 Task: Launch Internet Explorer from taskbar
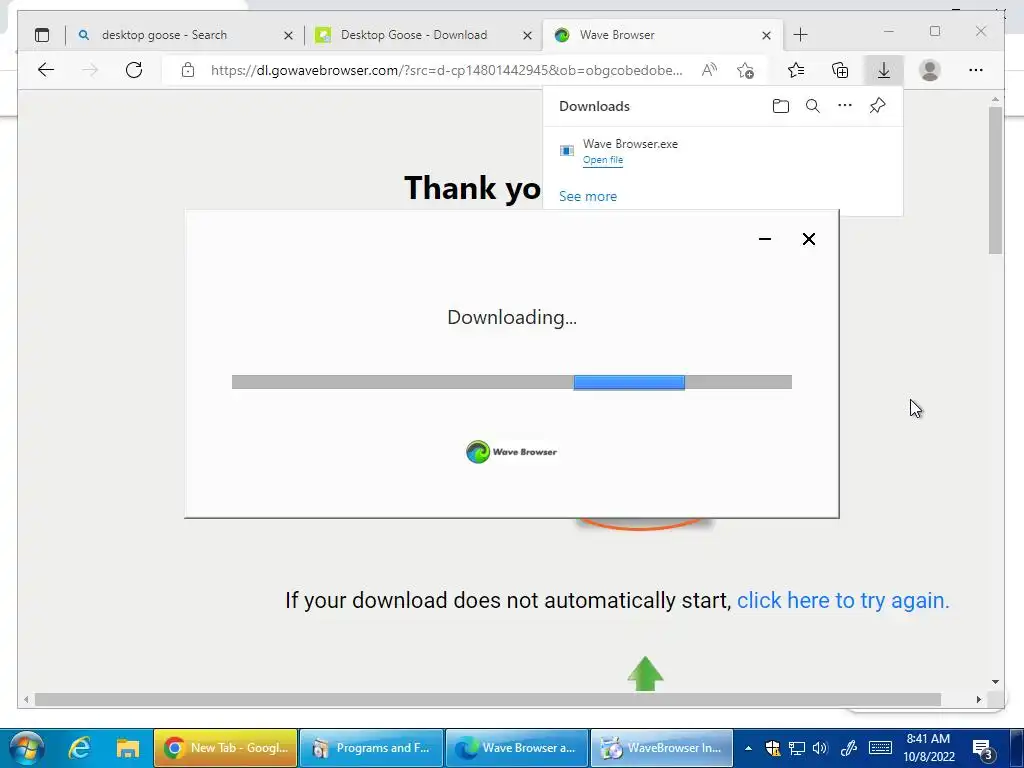(80, 748)
